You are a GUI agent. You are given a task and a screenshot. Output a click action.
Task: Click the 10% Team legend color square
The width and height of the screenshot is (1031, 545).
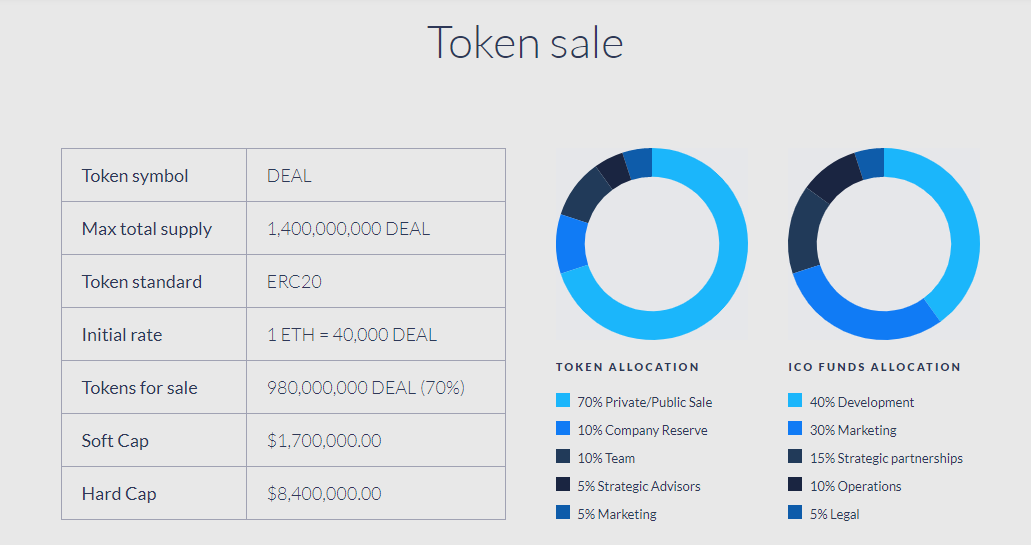[x=563, y=456]
